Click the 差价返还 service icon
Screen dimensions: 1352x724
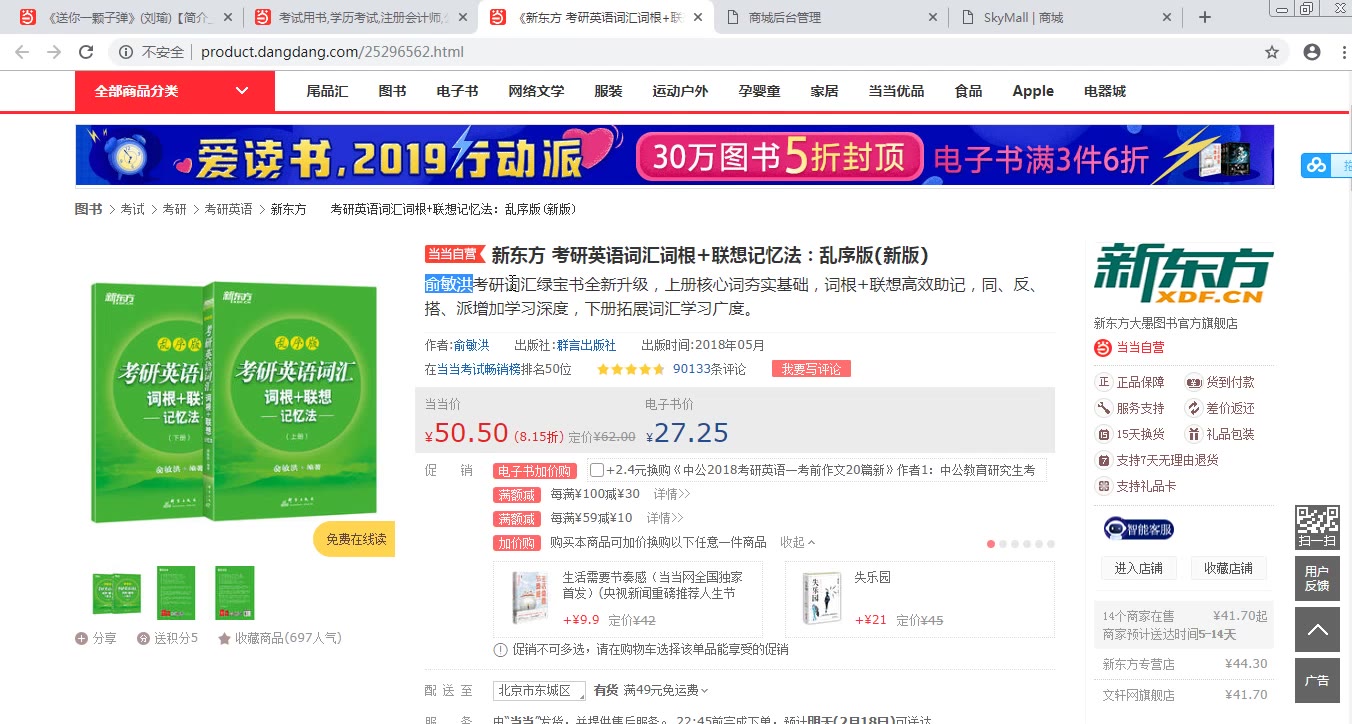point(1193,408)
